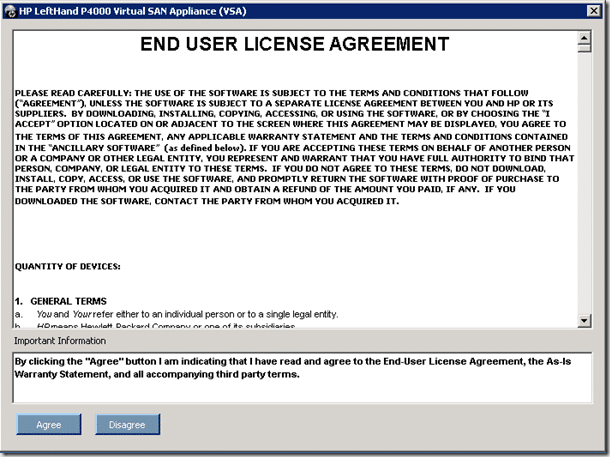Click the '1. GENERAL TERMS' heading
Screen dimensions: 610x457
pyautogui.click(x=61, y=301)
